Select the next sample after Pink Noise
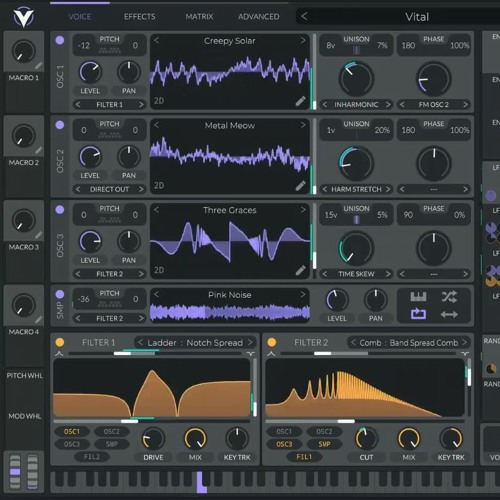 pos(303,294)
